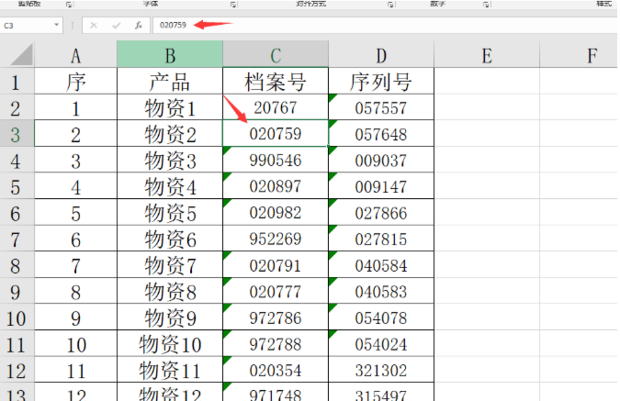Select cell with value 040584
This screenshot has width=620, height=401.
(381, 265)
